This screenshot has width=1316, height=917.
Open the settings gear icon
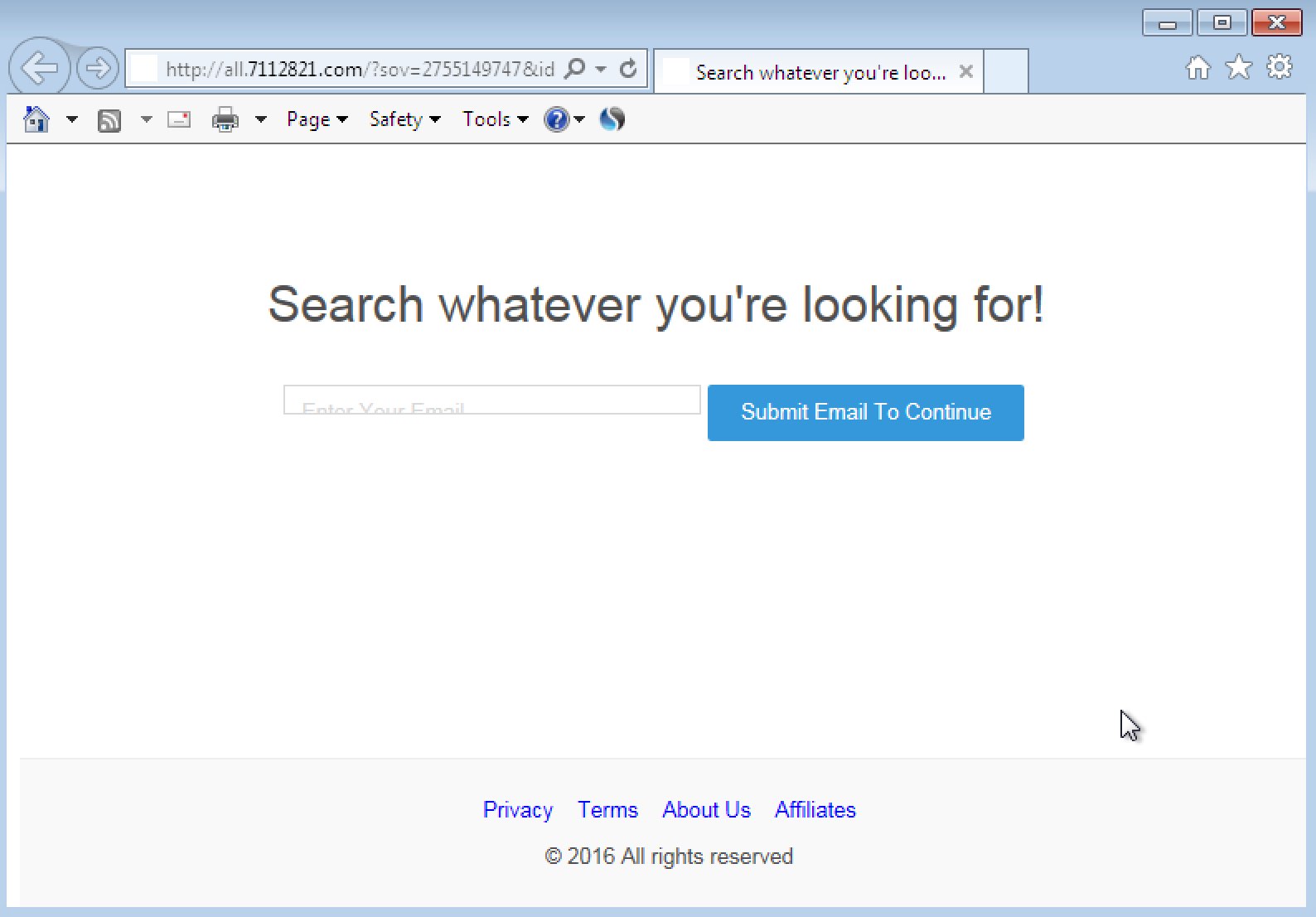click(1280, 67)
